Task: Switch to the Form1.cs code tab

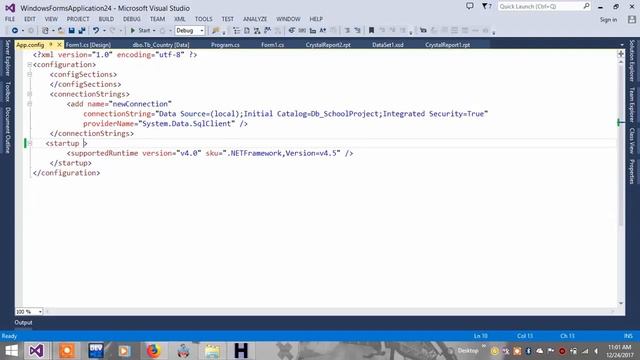Action: [x=273, y=45]
